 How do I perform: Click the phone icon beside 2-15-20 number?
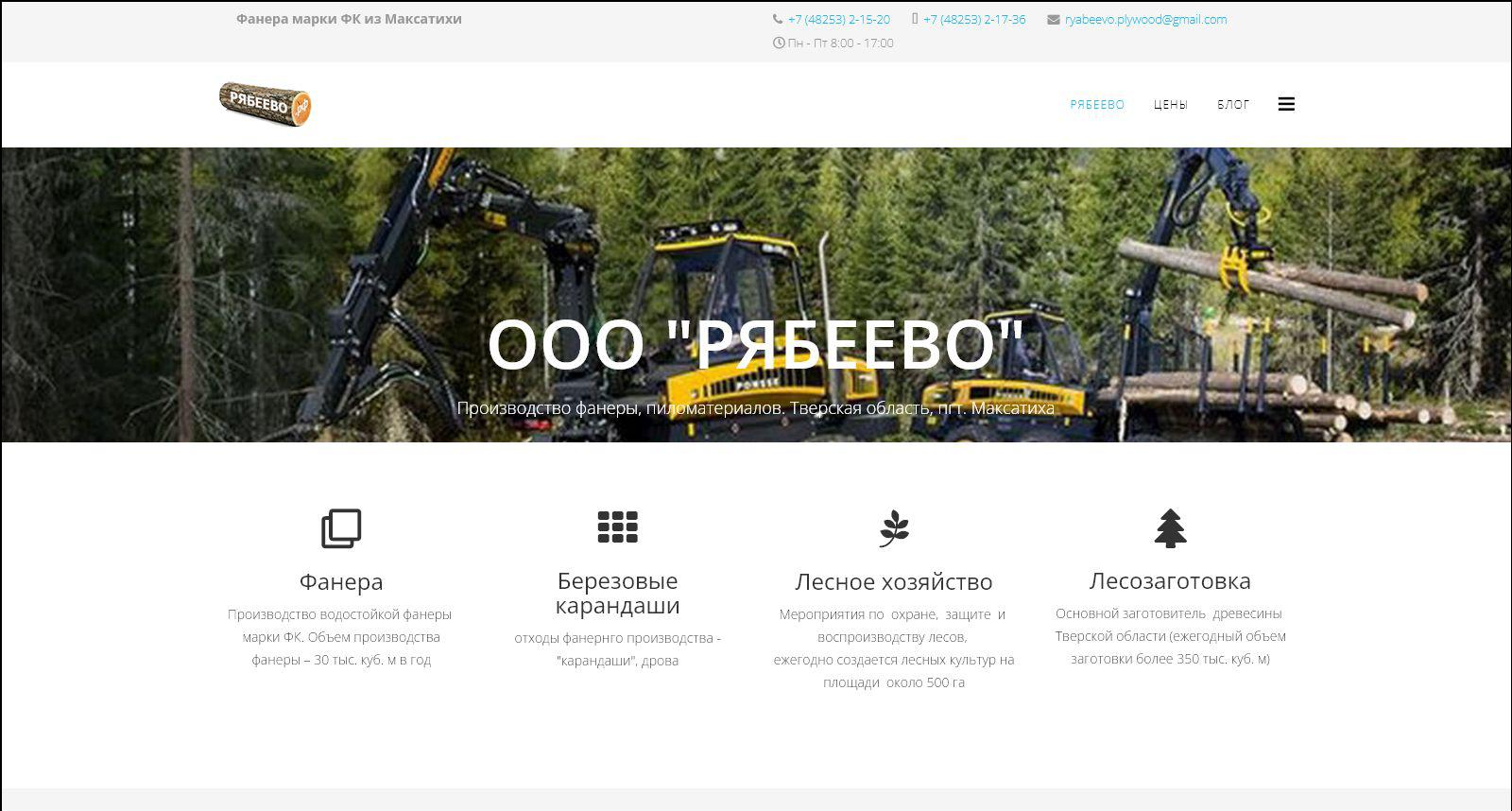(778, 20)
